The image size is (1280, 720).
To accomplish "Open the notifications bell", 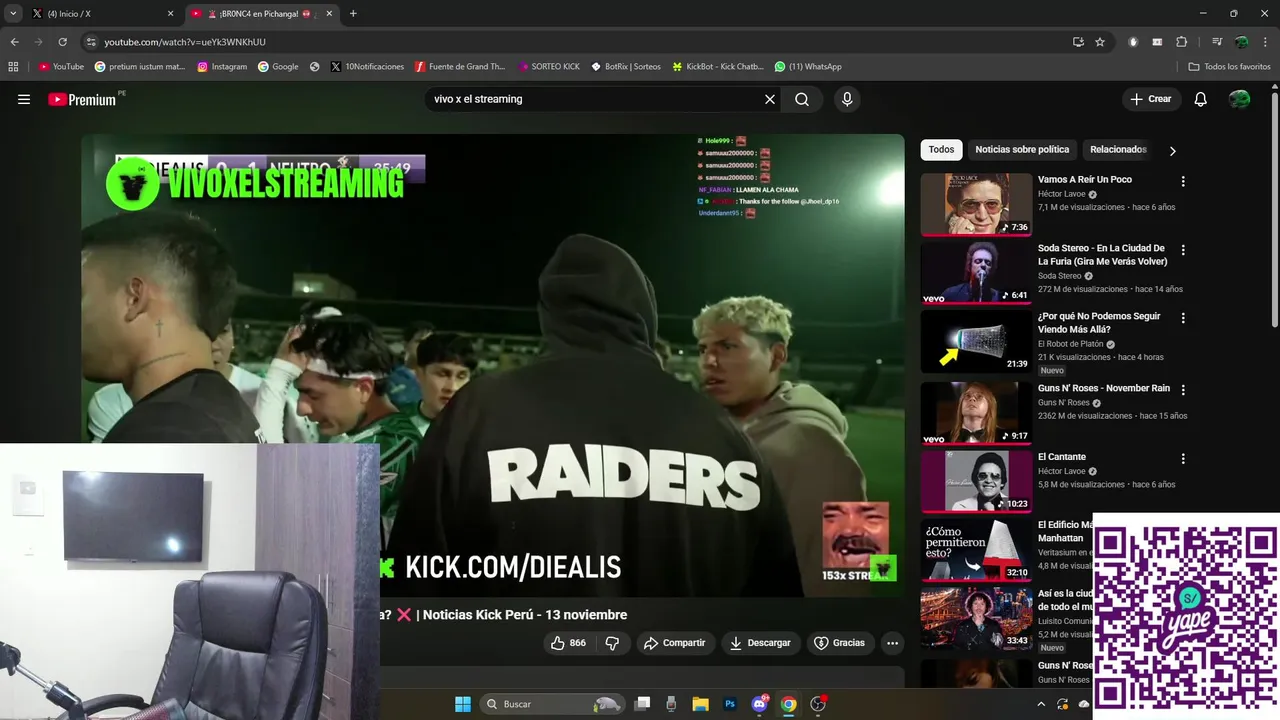I will 1201,99.
